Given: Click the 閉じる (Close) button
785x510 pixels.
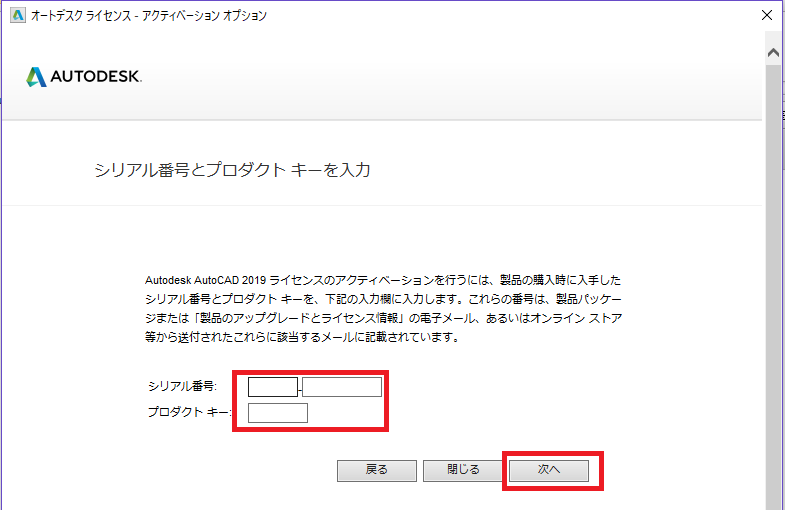Looking at the screenshot, I should tap(463, 470).
